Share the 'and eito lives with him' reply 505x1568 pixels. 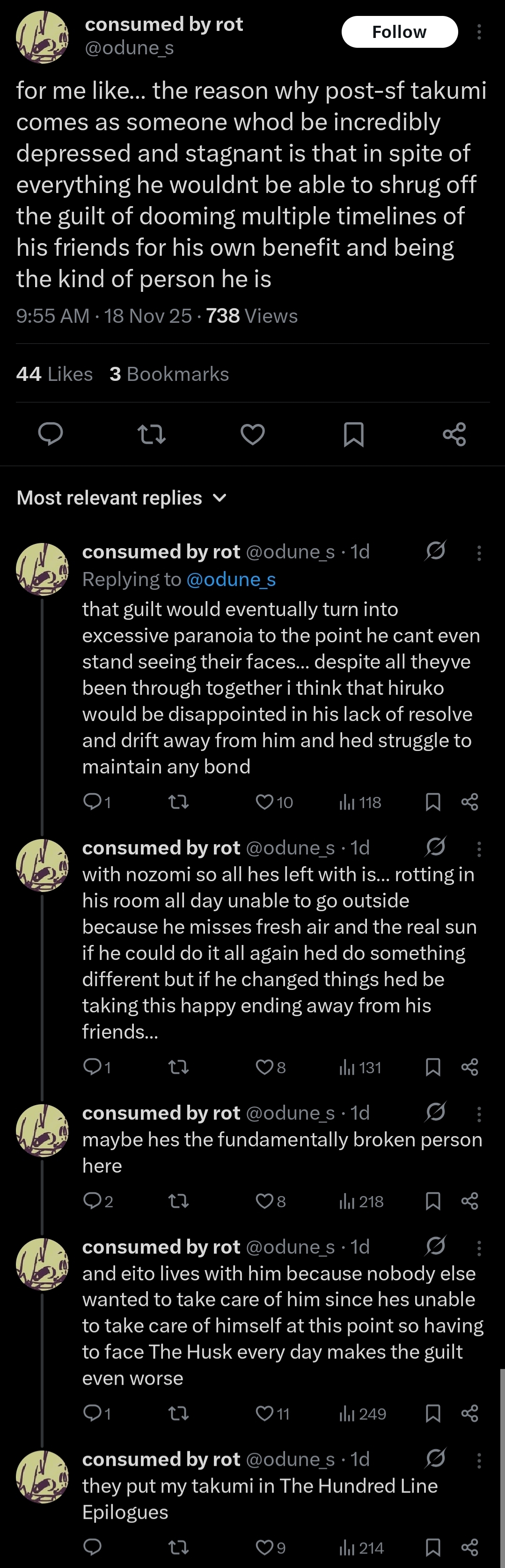470,1413
